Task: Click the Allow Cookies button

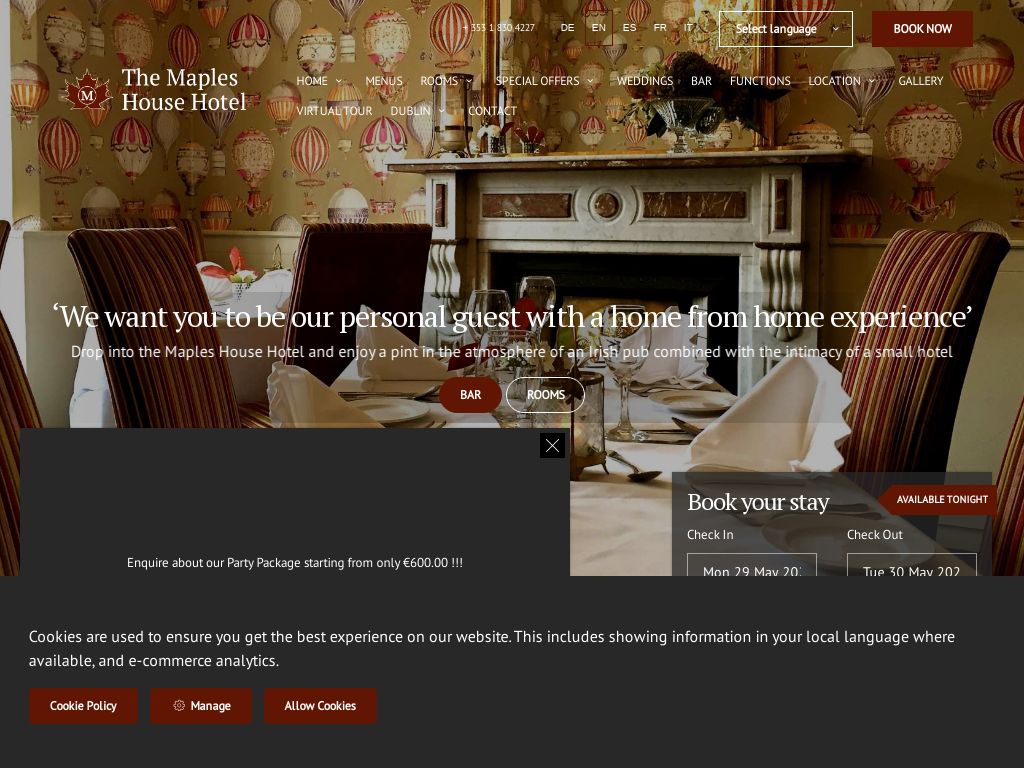Action: point(320,706)
